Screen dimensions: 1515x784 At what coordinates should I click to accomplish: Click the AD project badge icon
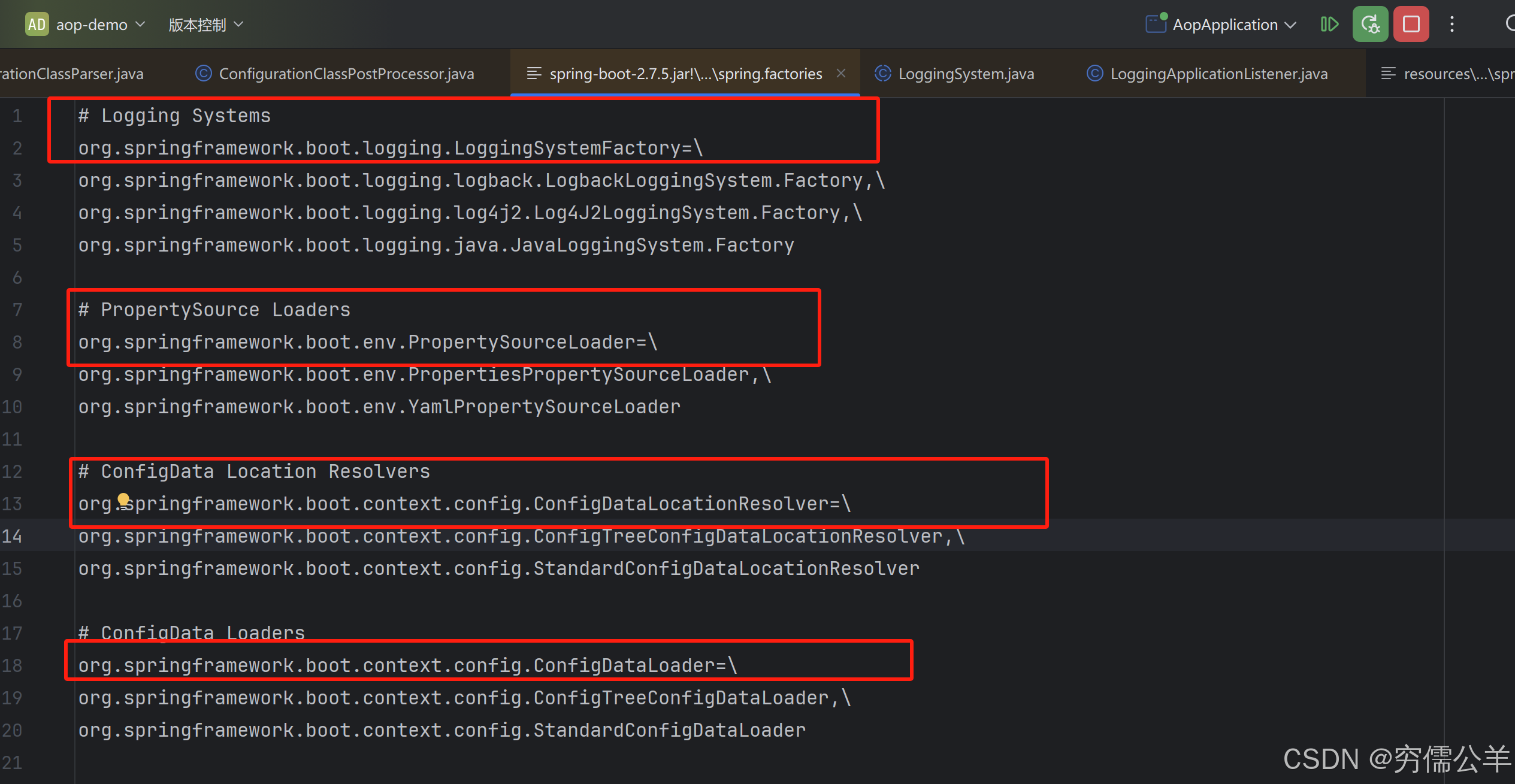37,25
